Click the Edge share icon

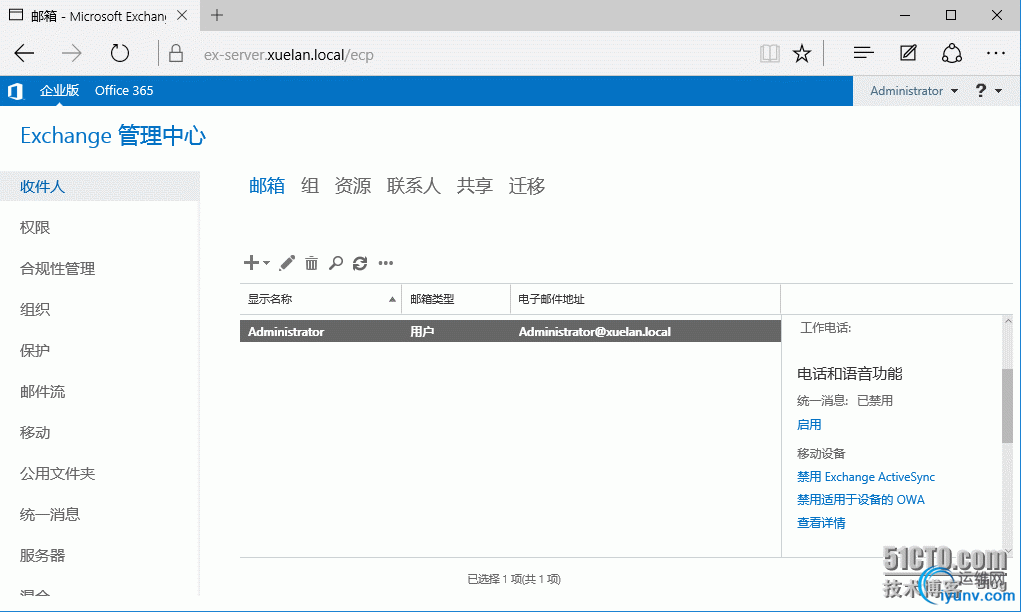pos(952,53)
